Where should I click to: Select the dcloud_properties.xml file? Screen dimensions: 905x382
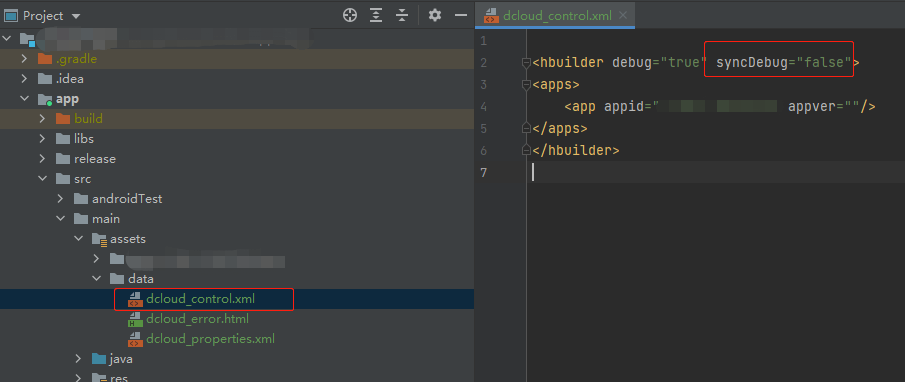[237, 339]
